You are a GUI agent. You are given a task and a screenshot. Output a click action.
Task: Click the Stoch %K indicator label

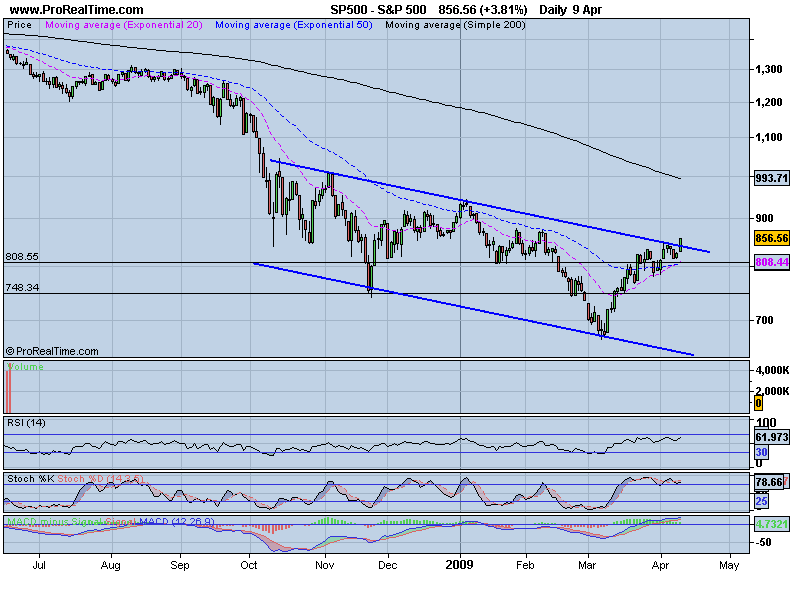pyautogui.click(x=30, y=479)
